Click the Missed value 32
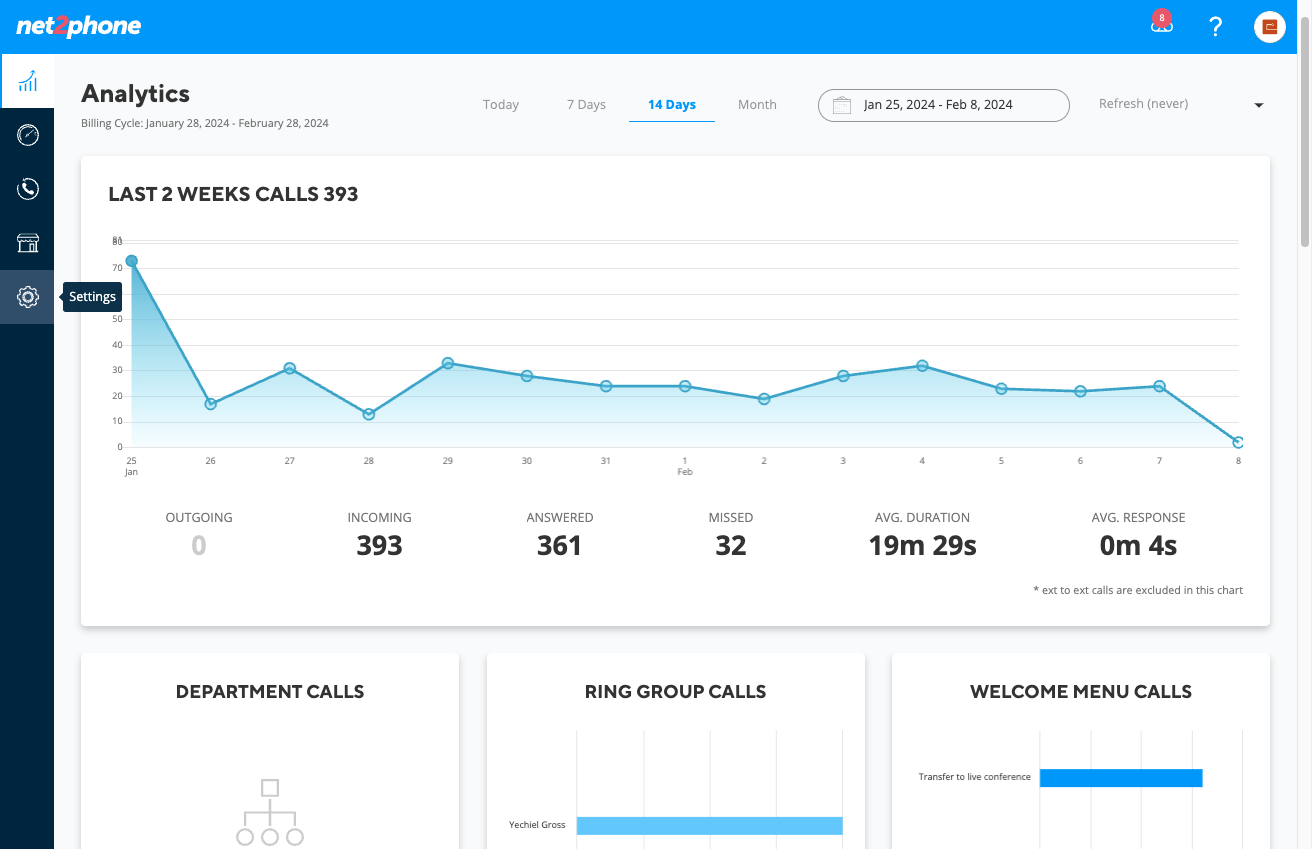The width and height of the screenshot is (1312, 849). coord(731,546)
